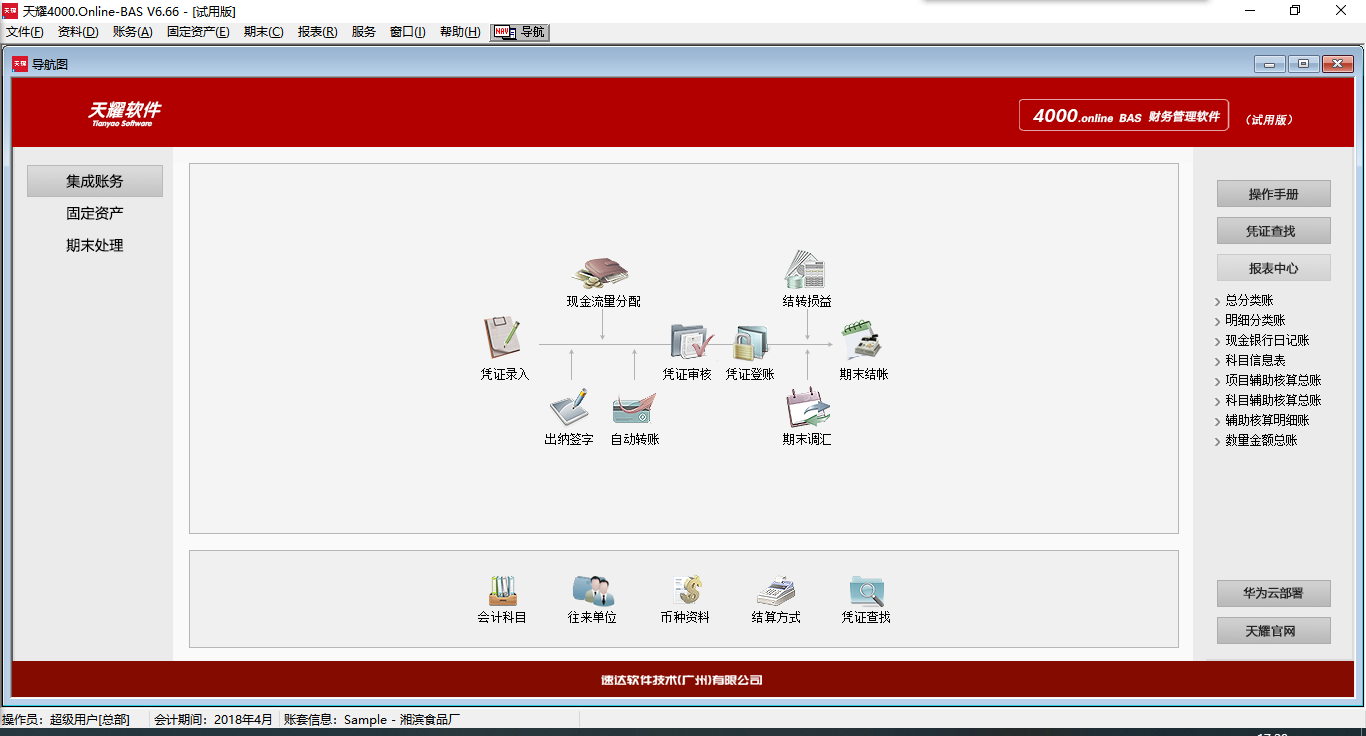The width and height of the screenshot is (1366, 736).
Task: Click the 导航图 window icon
Action: pyautogui.click(x=20, y=64)
